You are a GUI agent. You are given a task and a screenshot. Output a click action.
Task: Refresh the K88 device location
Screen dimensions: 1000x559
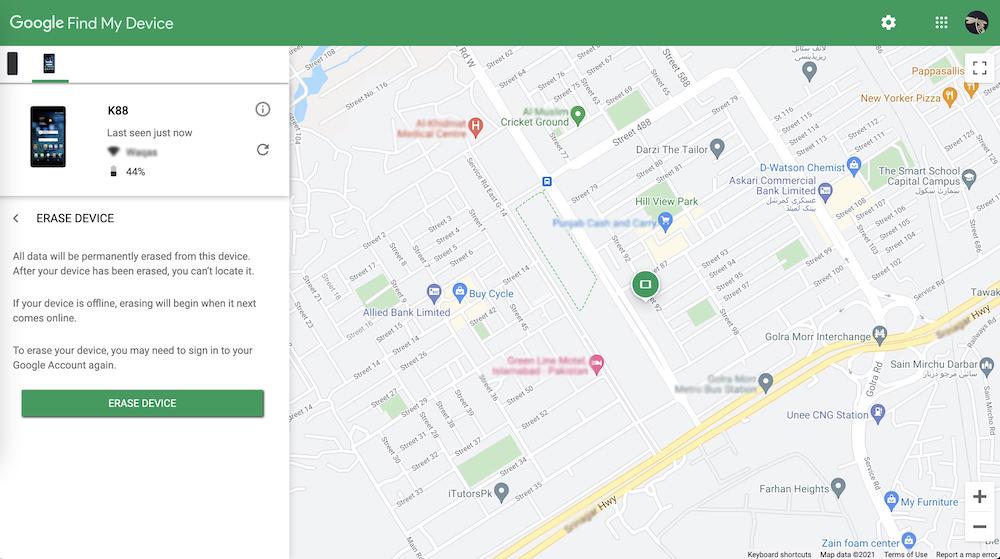pos(263,150)
